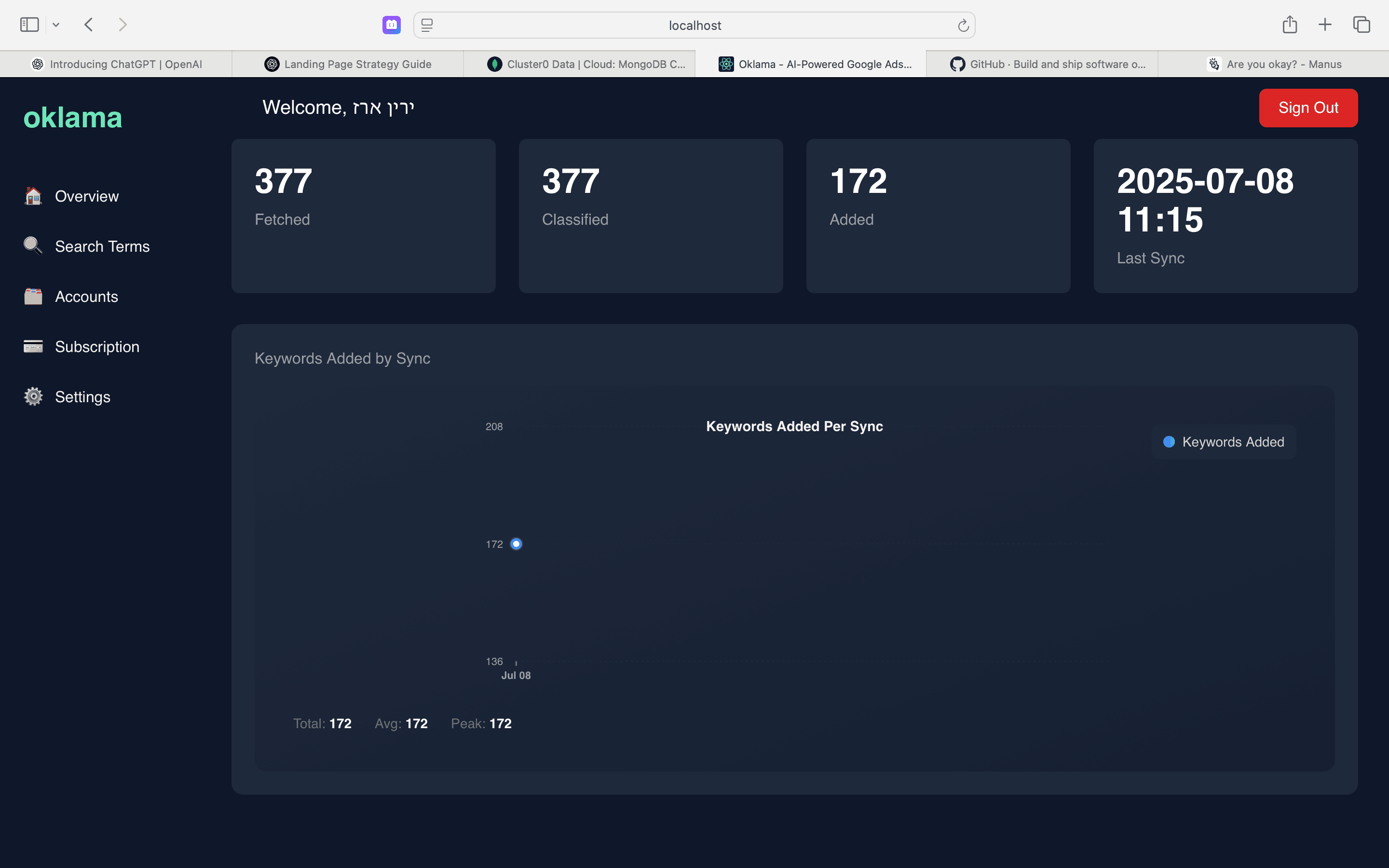Reload the page with refresh icon
1389x868 pixels.
point(963,25)
